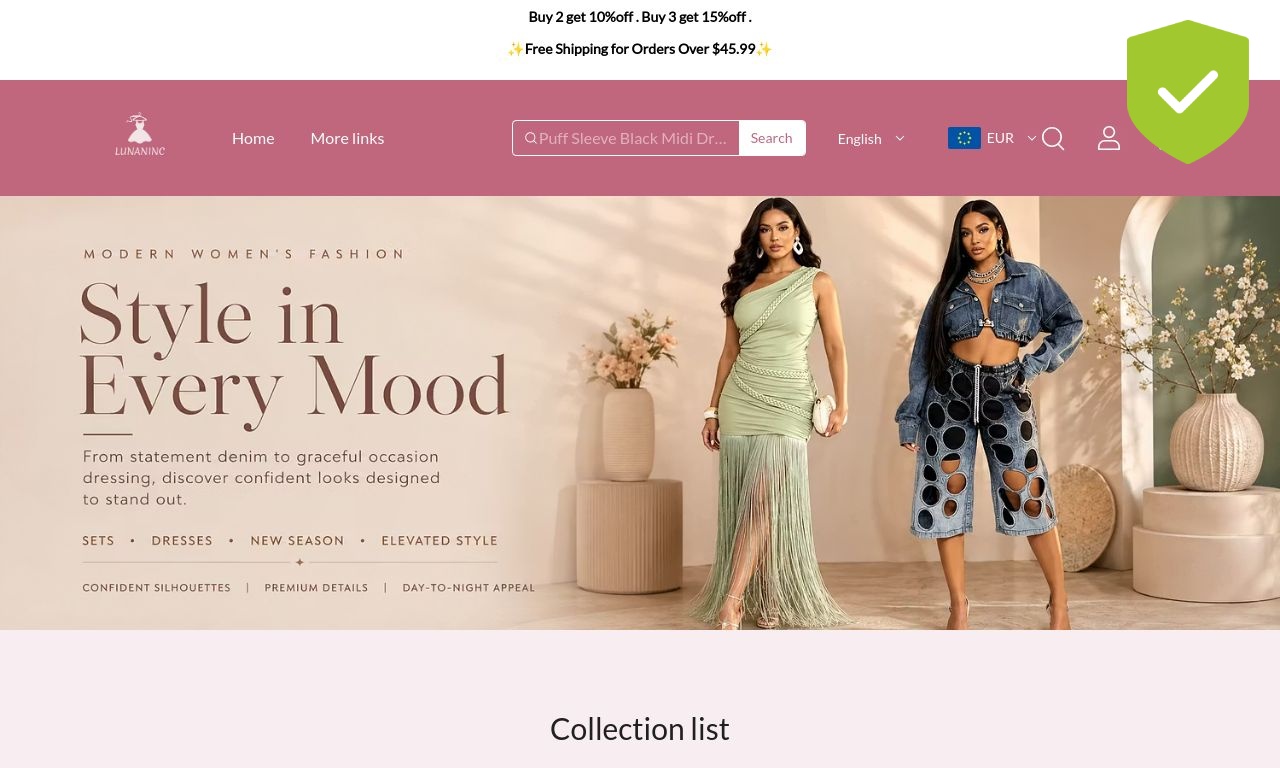Click the Lunaninc logo
1280x768 pixels.
(139, 135)
